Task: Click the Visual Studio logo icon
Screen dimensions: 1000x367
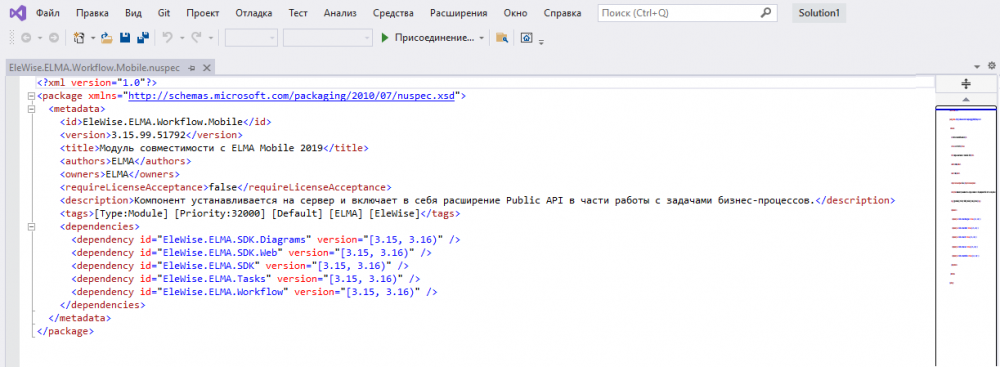Action: tap(18, 13)
